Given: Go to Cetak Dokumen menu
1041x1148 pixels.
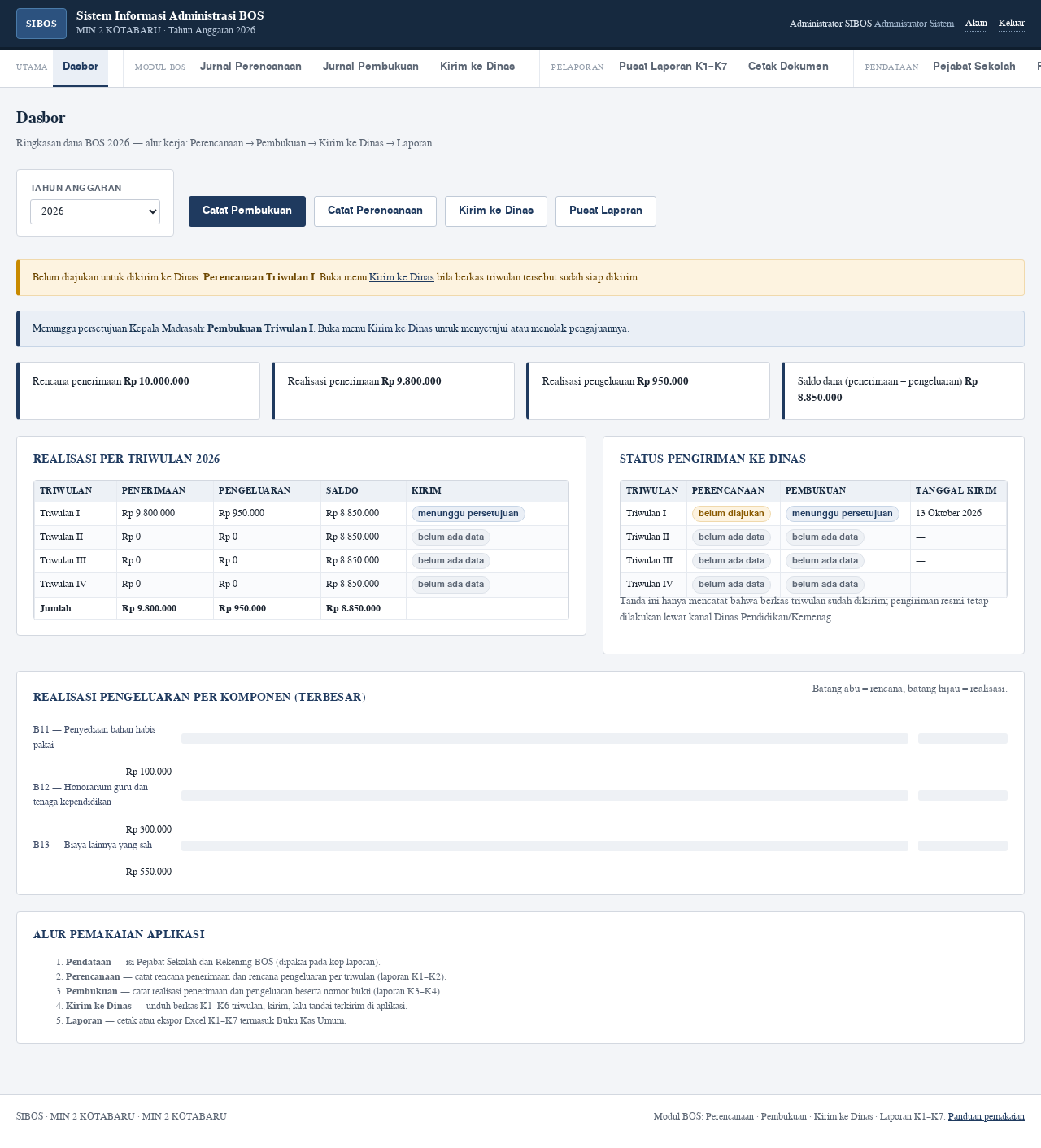Looking at the screenshot, I should [x=788, y=67].
